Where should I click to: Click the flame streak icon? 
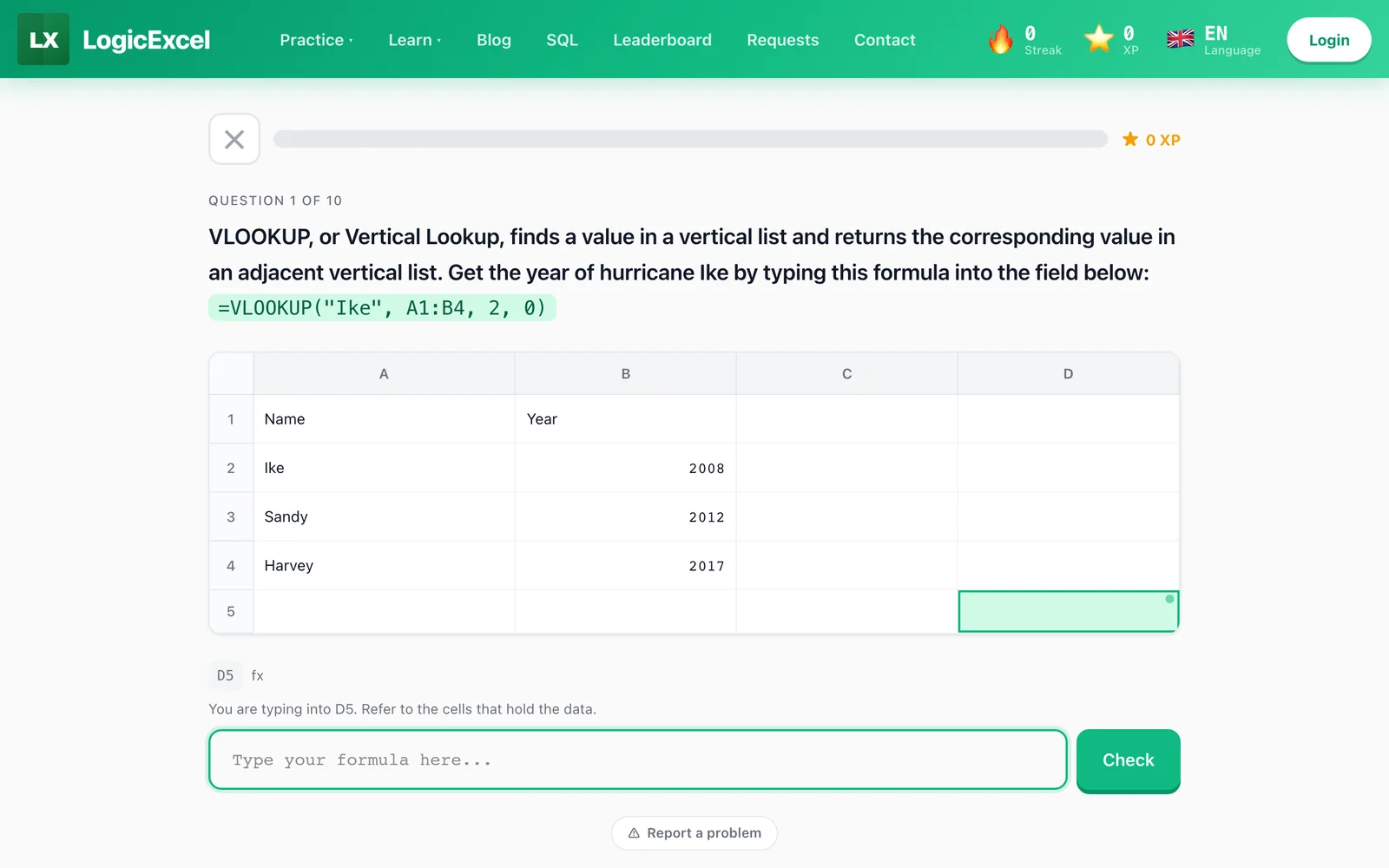coord(1001,39)
